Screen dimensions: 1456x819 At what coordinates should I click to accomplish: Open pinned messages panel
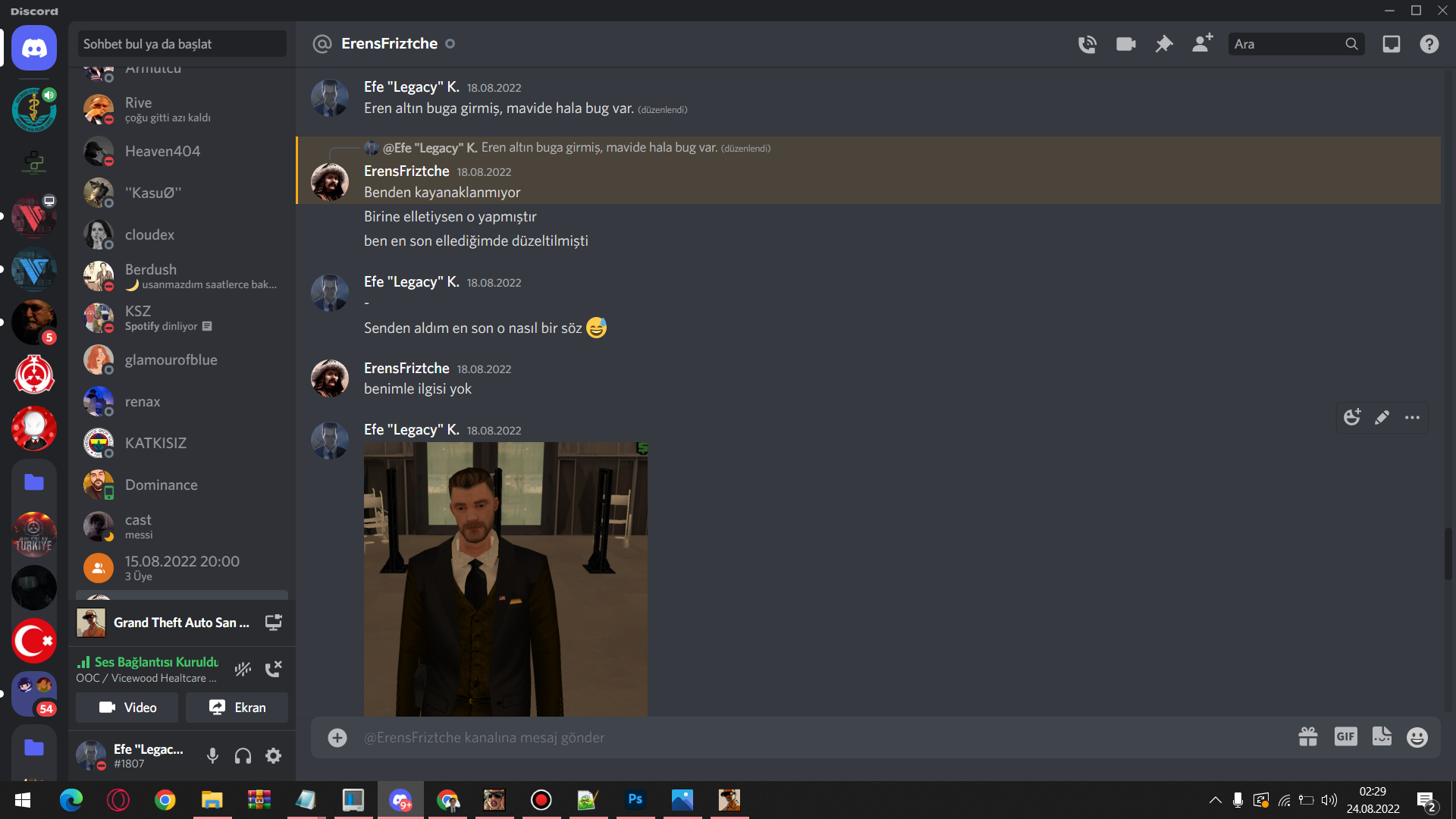pyautogui.click(x=1163, y=44)
